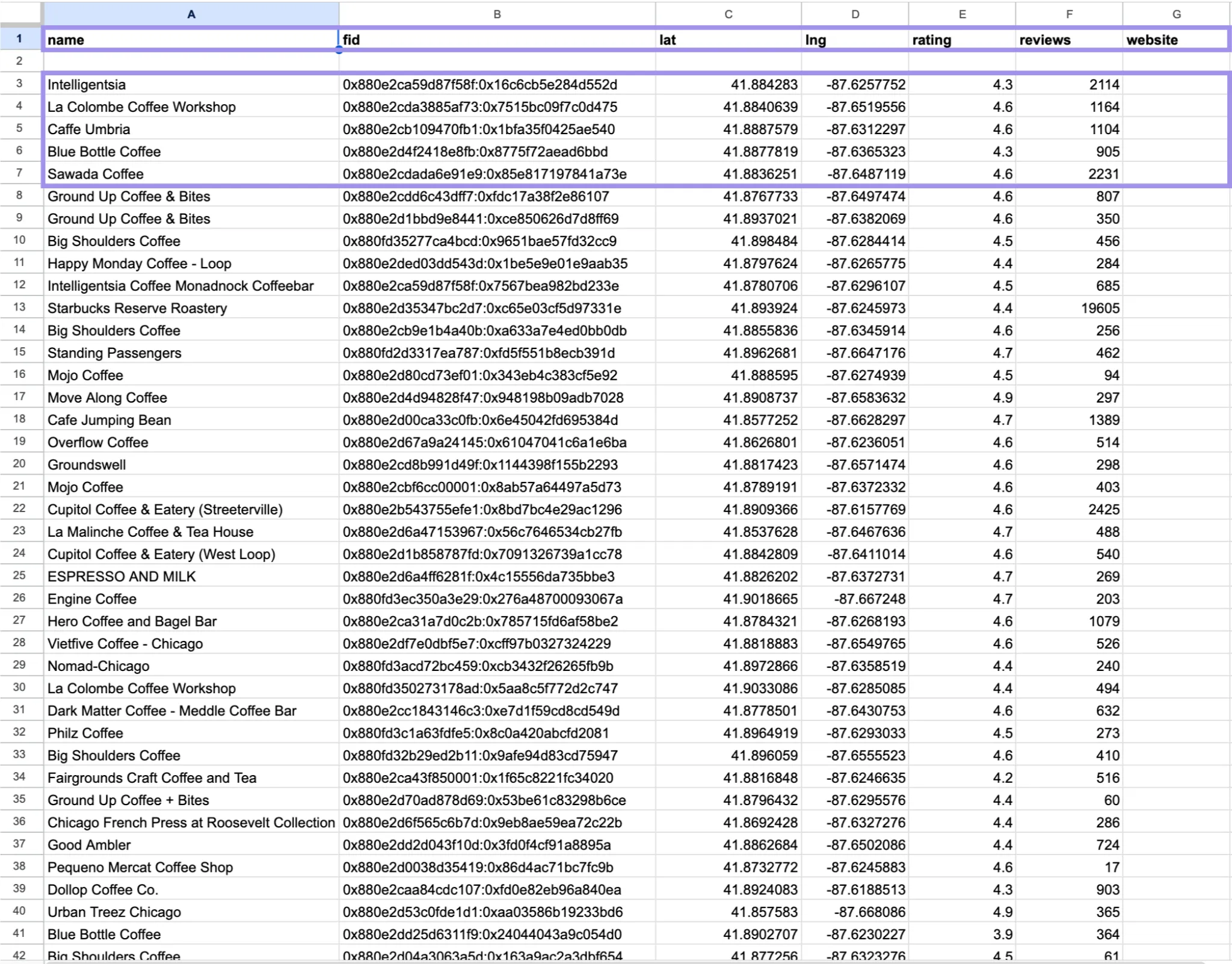Select Starbucks Reserve Roastery cell
This screenshot has width=1232, height=964.
tap(191, 307)
